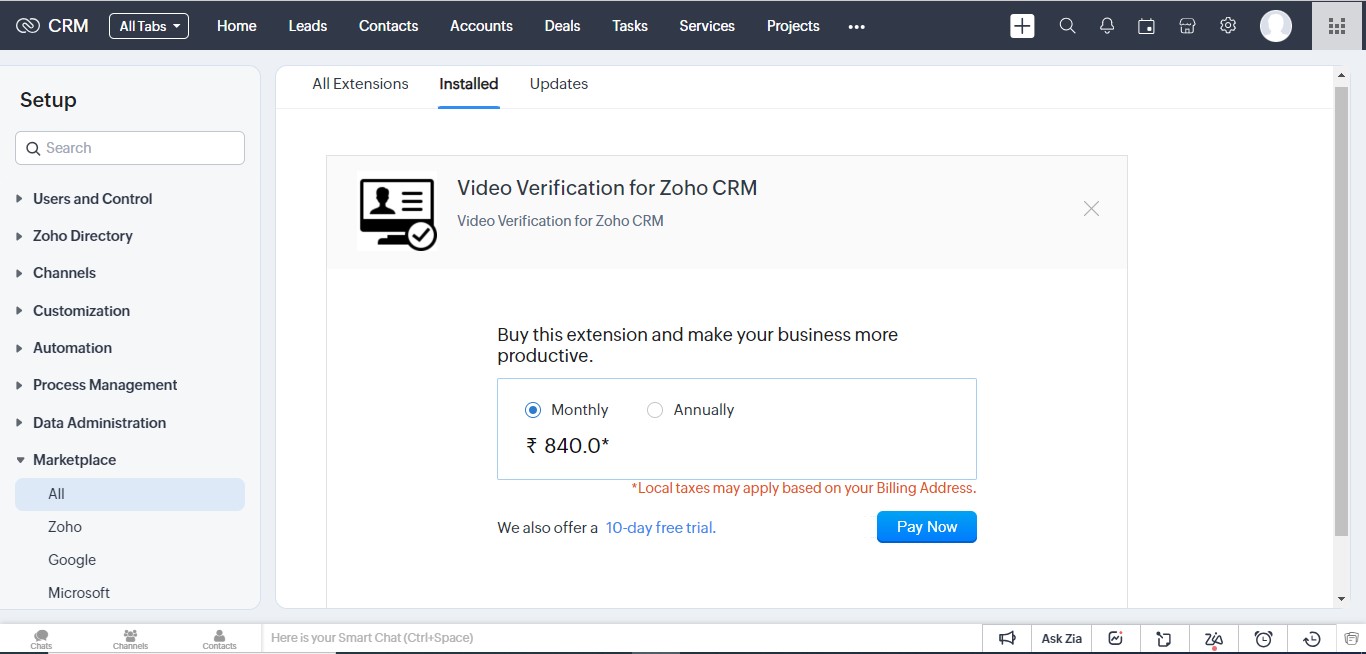Expand Process Management section

[105, 385]
